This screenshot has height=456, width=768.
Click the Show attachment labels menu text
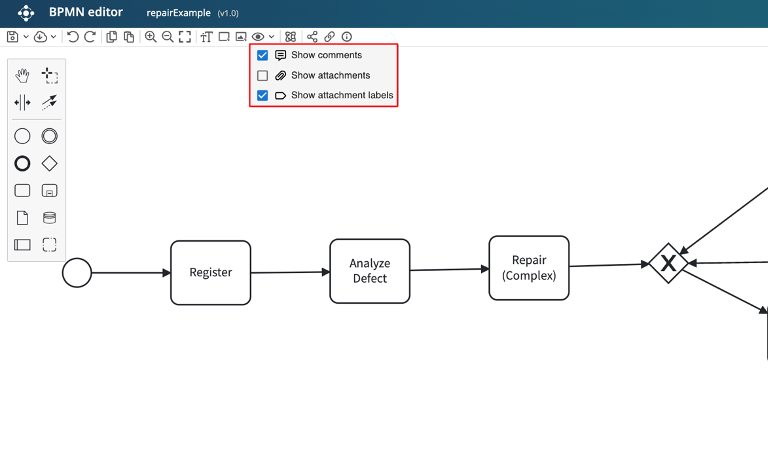pyautogui.click(x=342, y=96)
